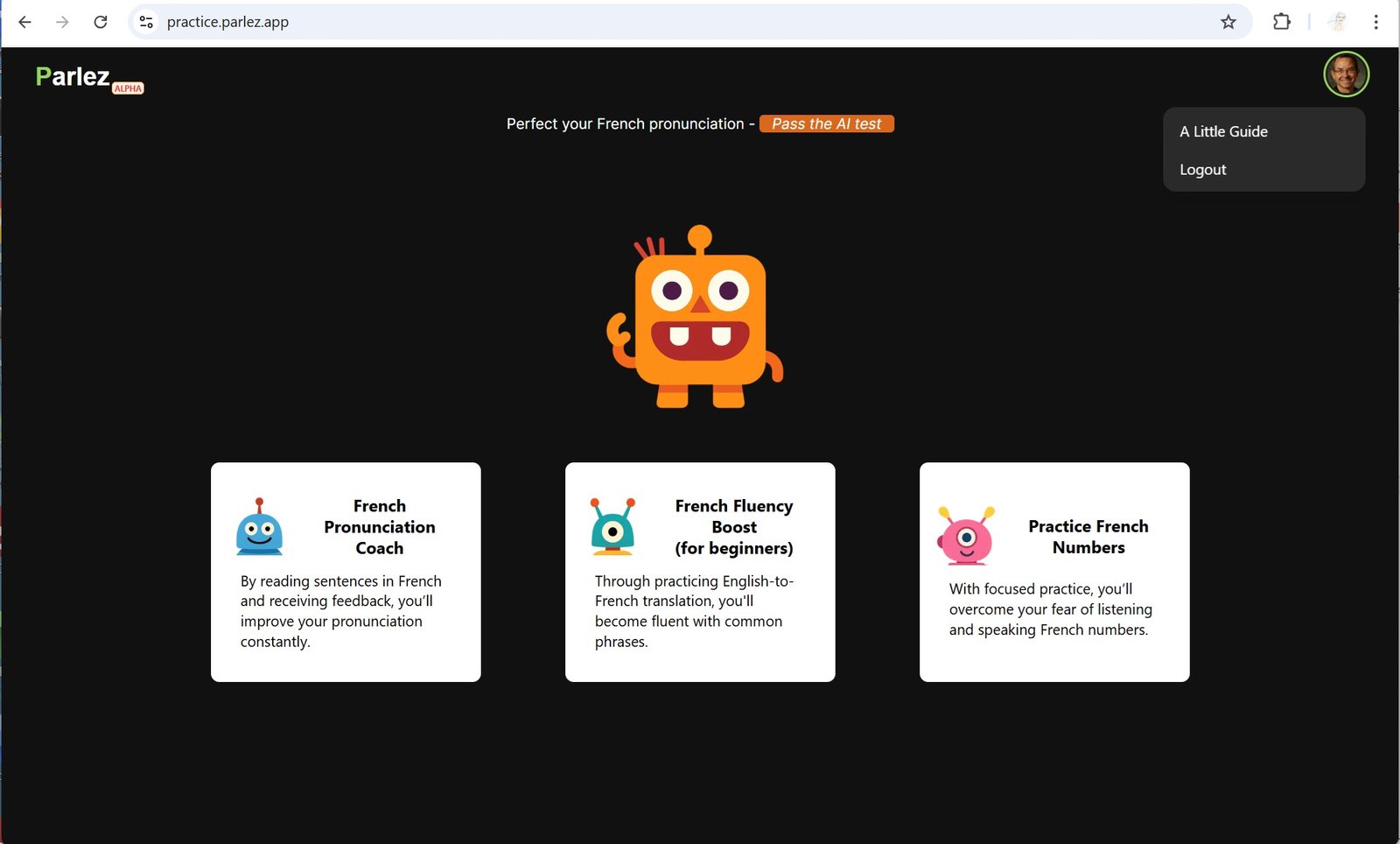This screenshot has width=1400, height=844.
Task: Open the browser extensions puzzle icon
Action: point(1281,22)
